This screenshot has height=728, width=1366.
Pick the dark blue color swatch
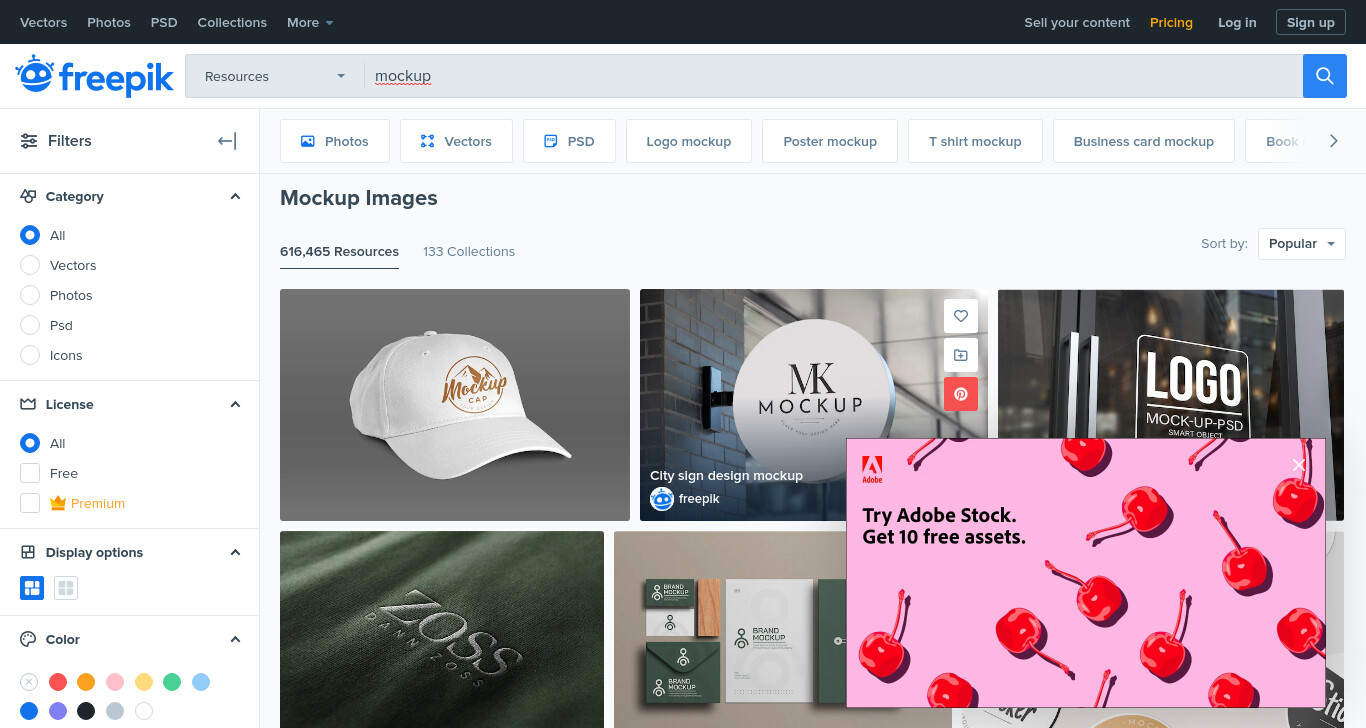click(x=29, y=711)
